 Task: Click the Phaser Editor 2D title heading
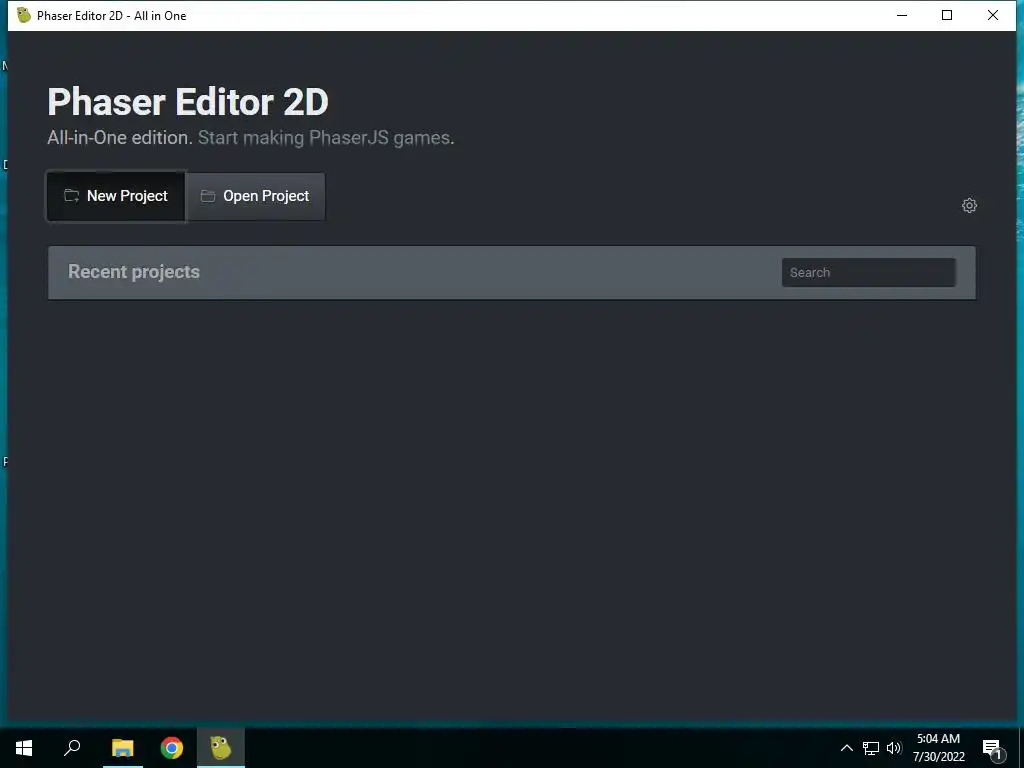point(187,102)
